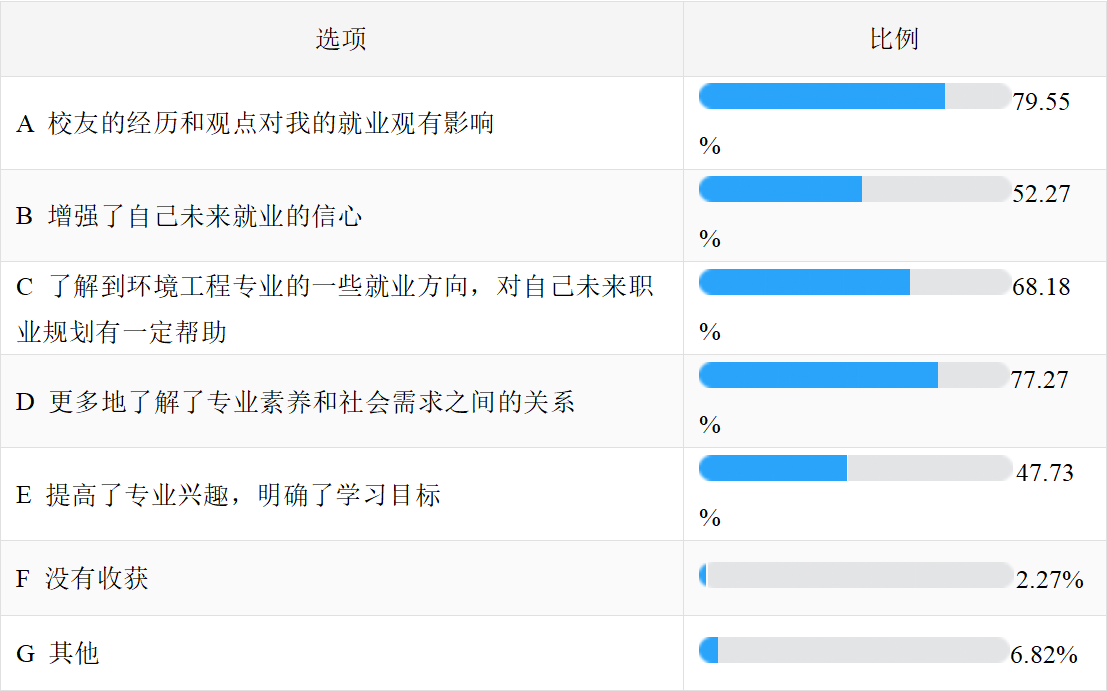Click option E 提高了专业兴趣
The image size is (1107, 691).
coord(229,495)
